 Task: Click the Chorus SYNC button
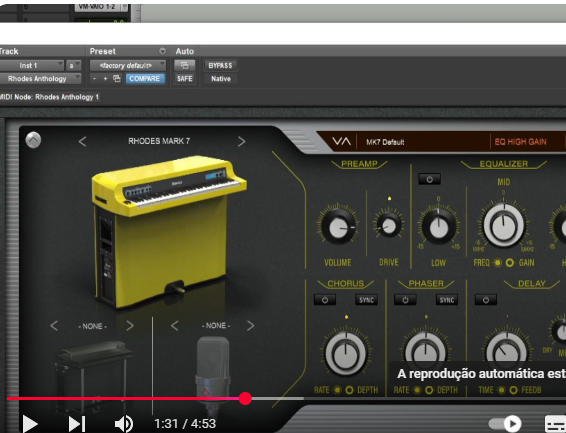click(366, 300)
